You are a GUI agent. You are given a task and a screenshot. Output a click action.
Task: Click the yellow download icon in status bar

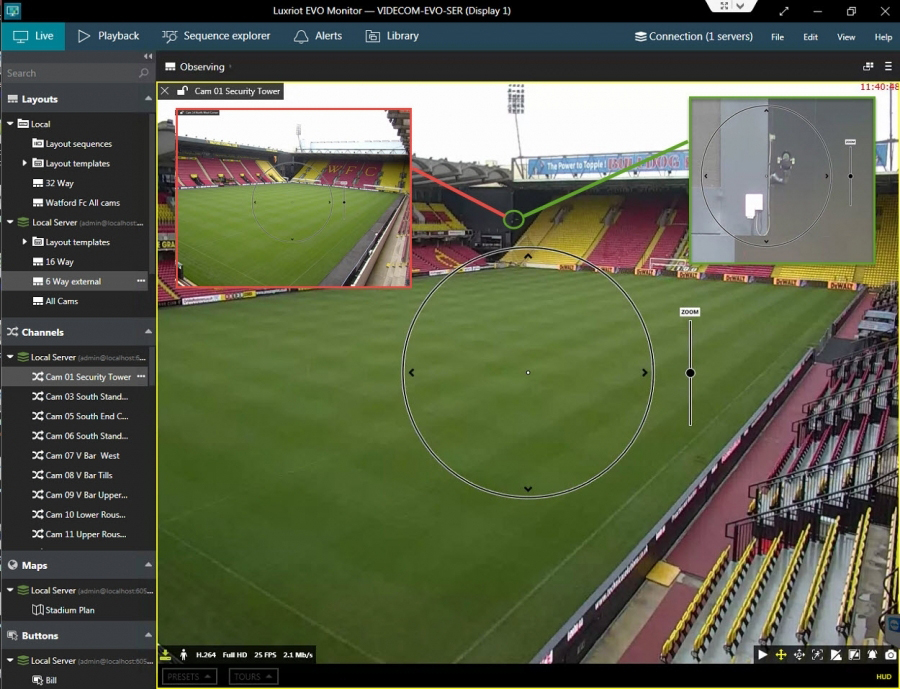[x=166, y=655]
